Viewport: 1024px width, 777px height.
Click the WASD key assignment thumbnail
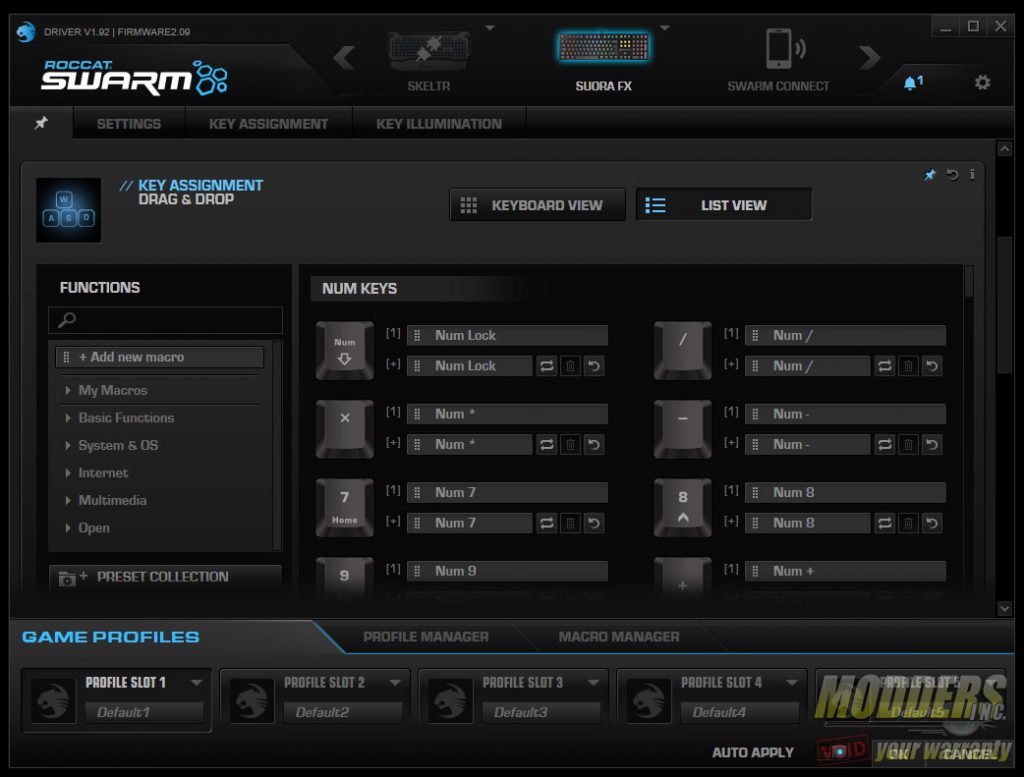tap(69, 210)
